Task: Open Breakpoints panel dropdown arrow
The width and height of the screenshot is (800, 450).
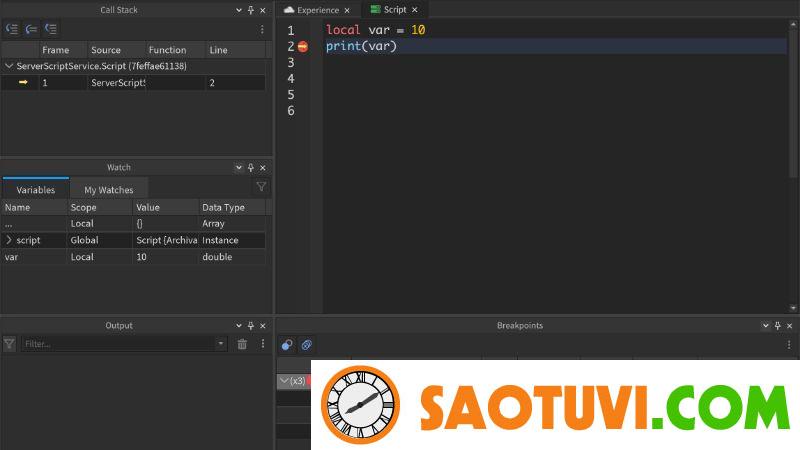Action: click(x=765, y=326)
